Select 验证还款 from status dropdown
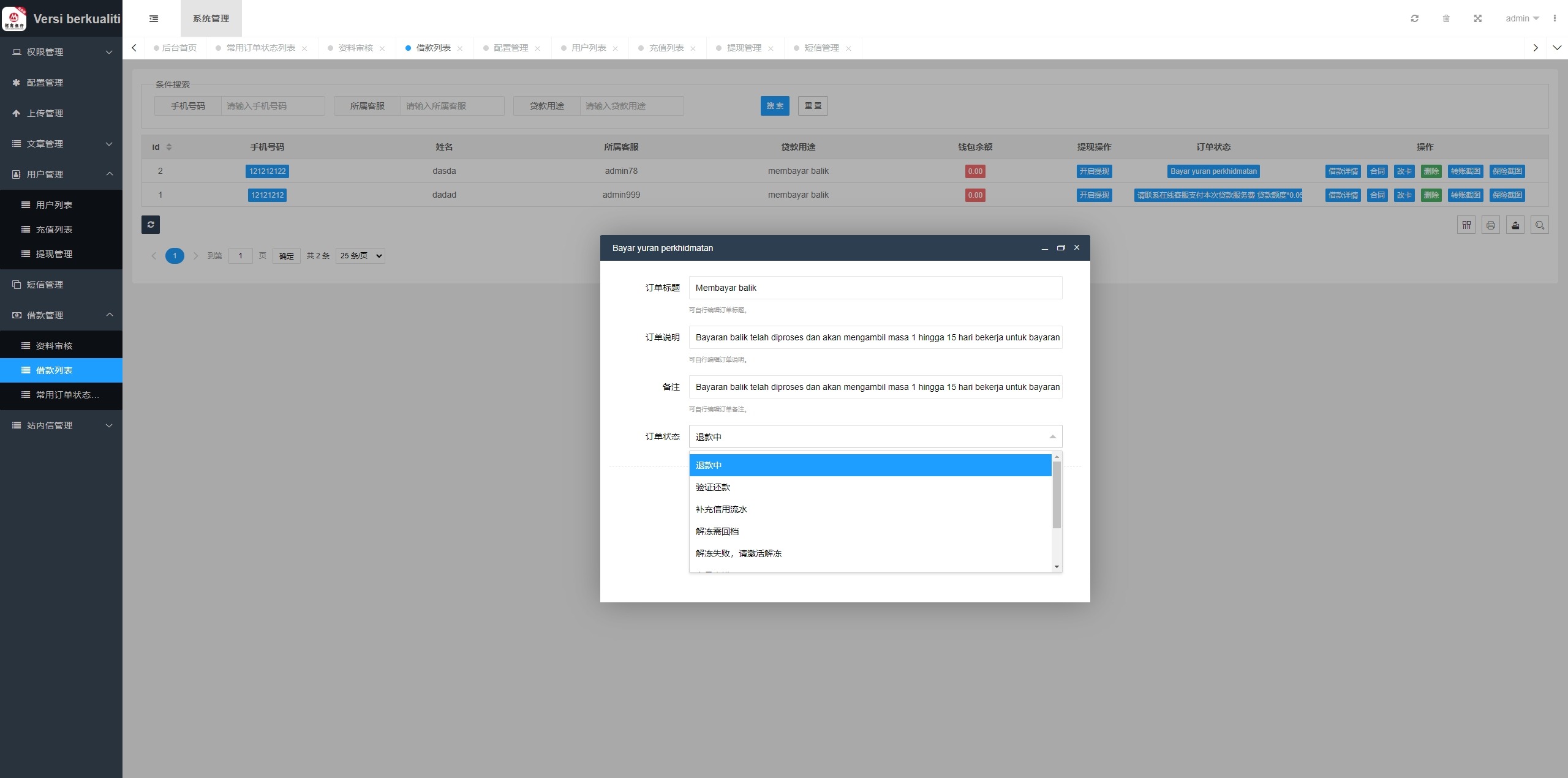1568x778 pixels. pos(870,487)
